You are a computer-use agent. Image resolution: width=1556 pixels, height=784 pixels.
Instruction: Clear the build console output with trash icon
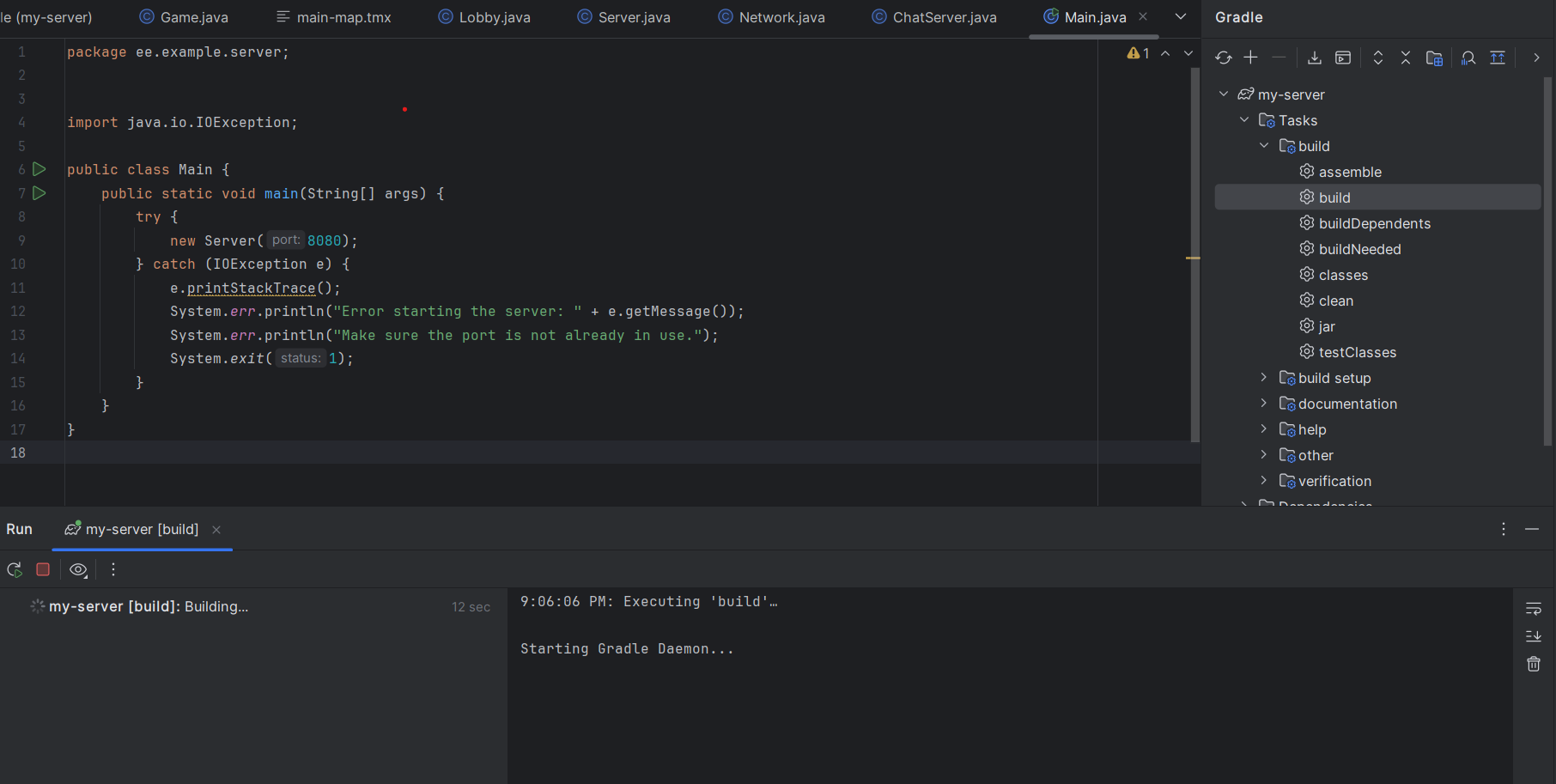click(1534, 663)
